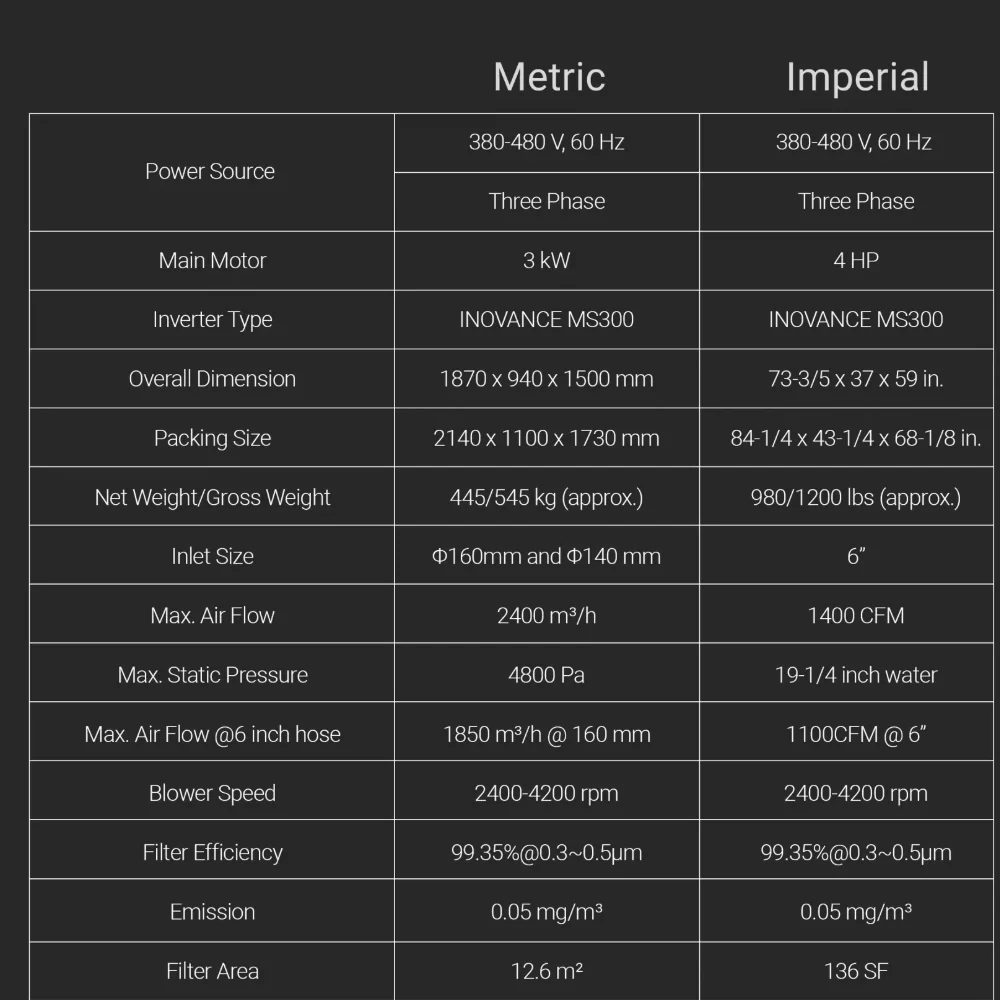Select the Inlet Size row label
Image resolution: width=1000 pixels, height=1000 pixels.
[x=212, y=556]
